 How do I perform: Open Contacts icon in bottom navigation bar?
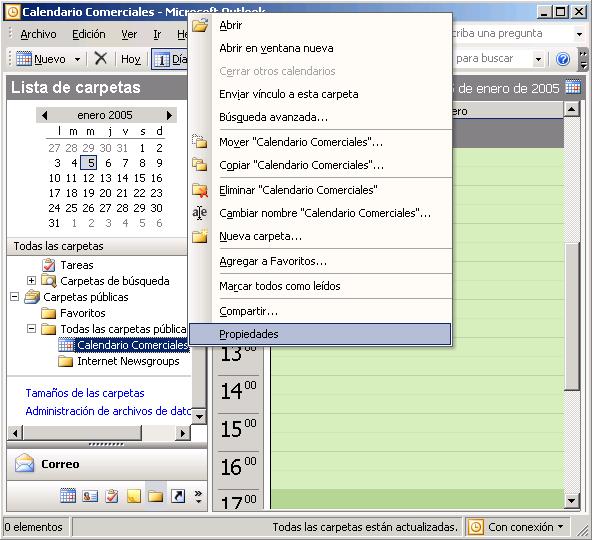(90, 495)
